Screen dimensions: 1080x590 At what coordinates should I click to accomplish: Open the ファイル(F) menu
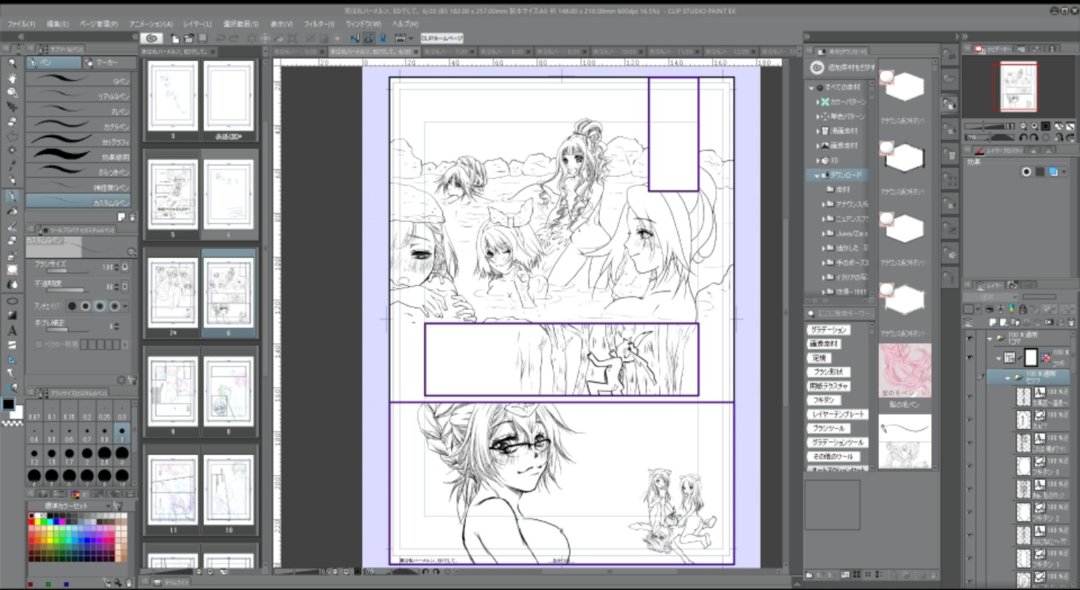coord(21,23)
